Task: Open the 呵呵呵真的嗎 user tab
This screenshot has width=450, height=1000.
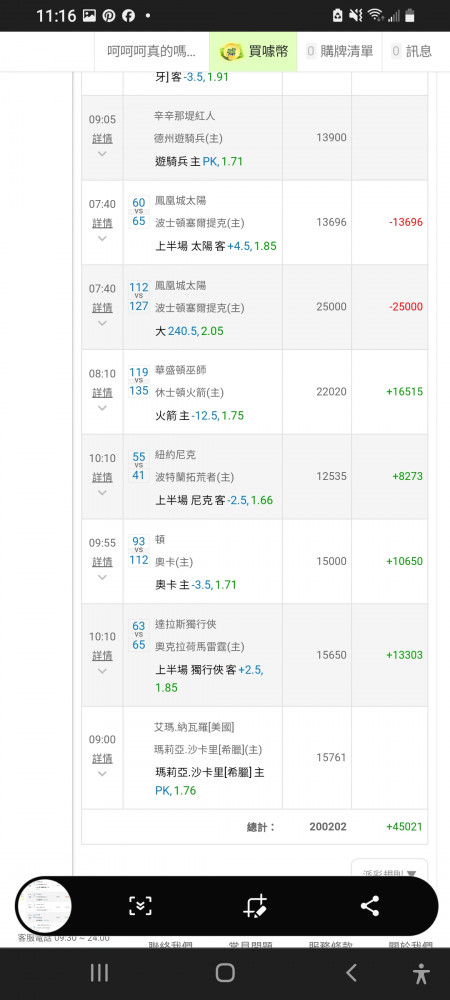Action: point(152,52)
